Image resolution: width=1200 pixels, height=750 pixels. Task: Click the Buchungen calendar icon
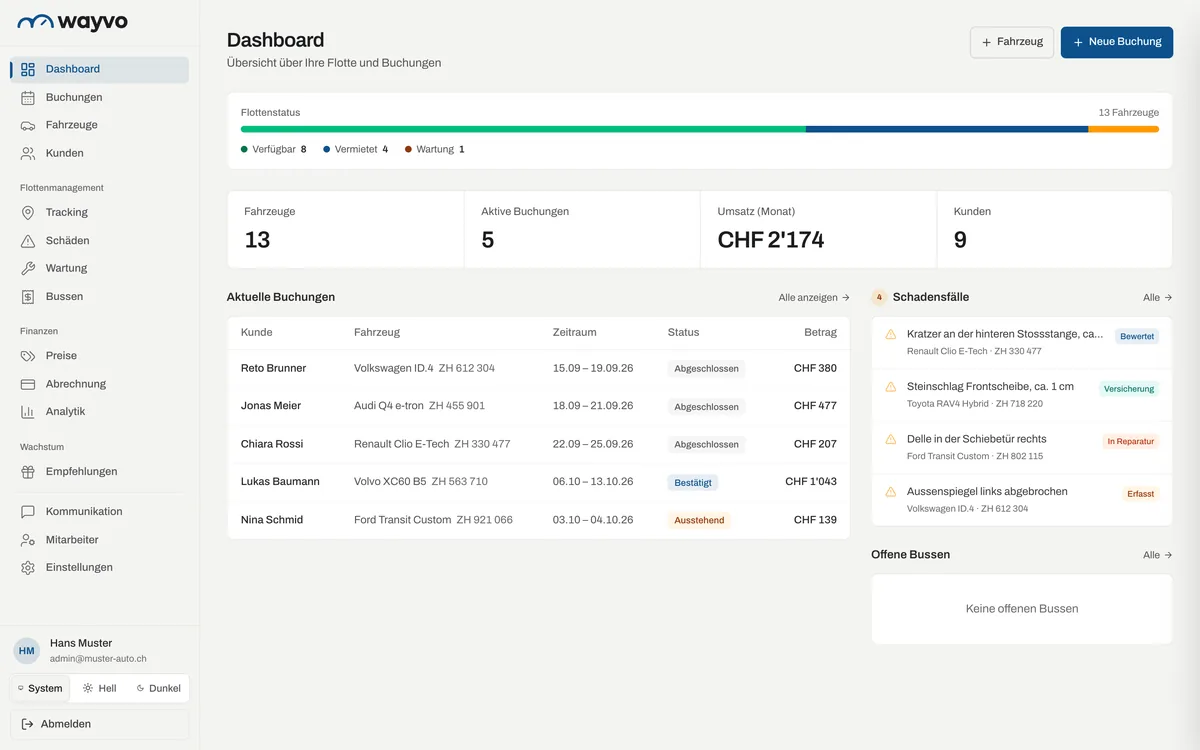tap(28, 97)
